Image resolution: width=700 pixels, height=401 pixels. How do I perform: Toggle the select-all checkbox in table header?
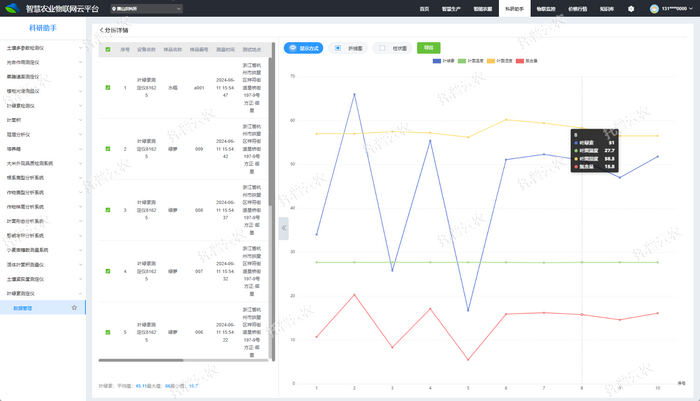[108, 49]
